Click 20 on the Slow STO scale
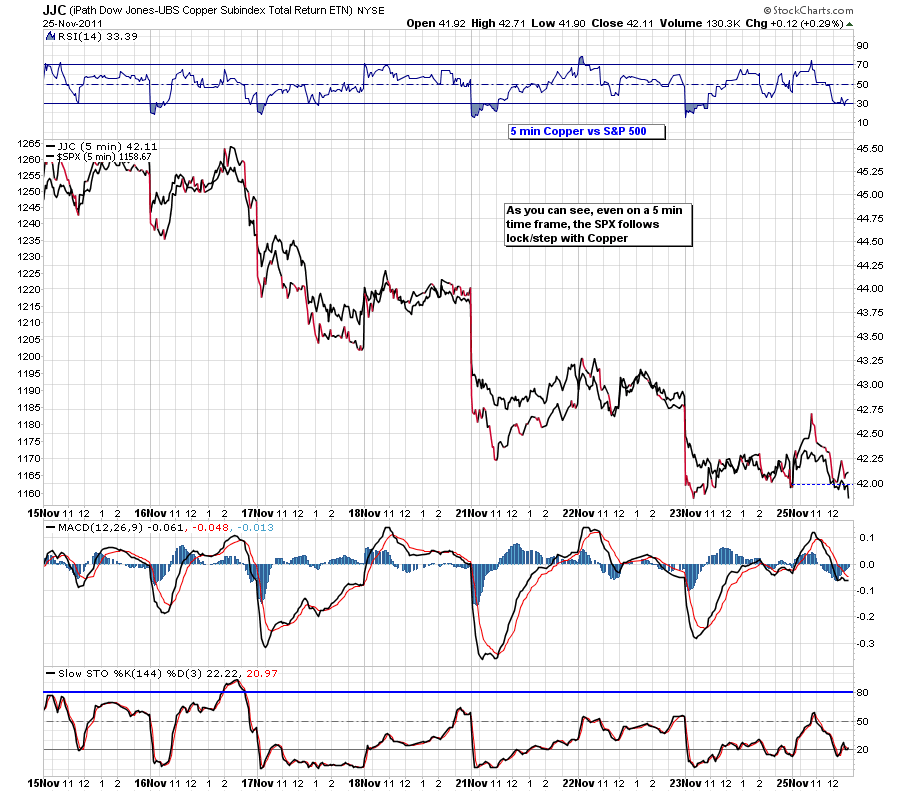This screenshot has width=900, height=792. (862, 750)
